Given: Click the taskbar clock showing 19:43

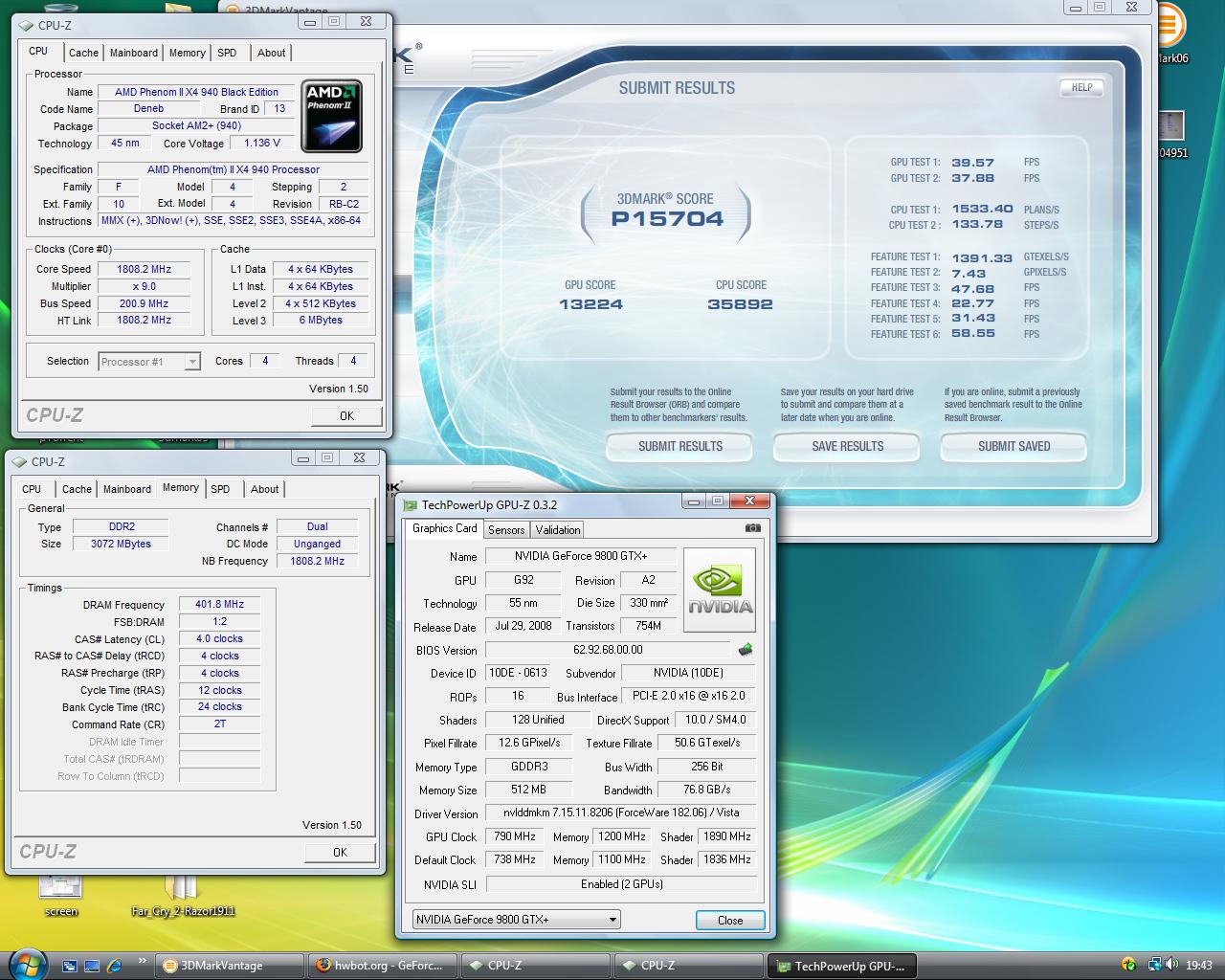Looking at the screenshot, I should click(1199, 966).
